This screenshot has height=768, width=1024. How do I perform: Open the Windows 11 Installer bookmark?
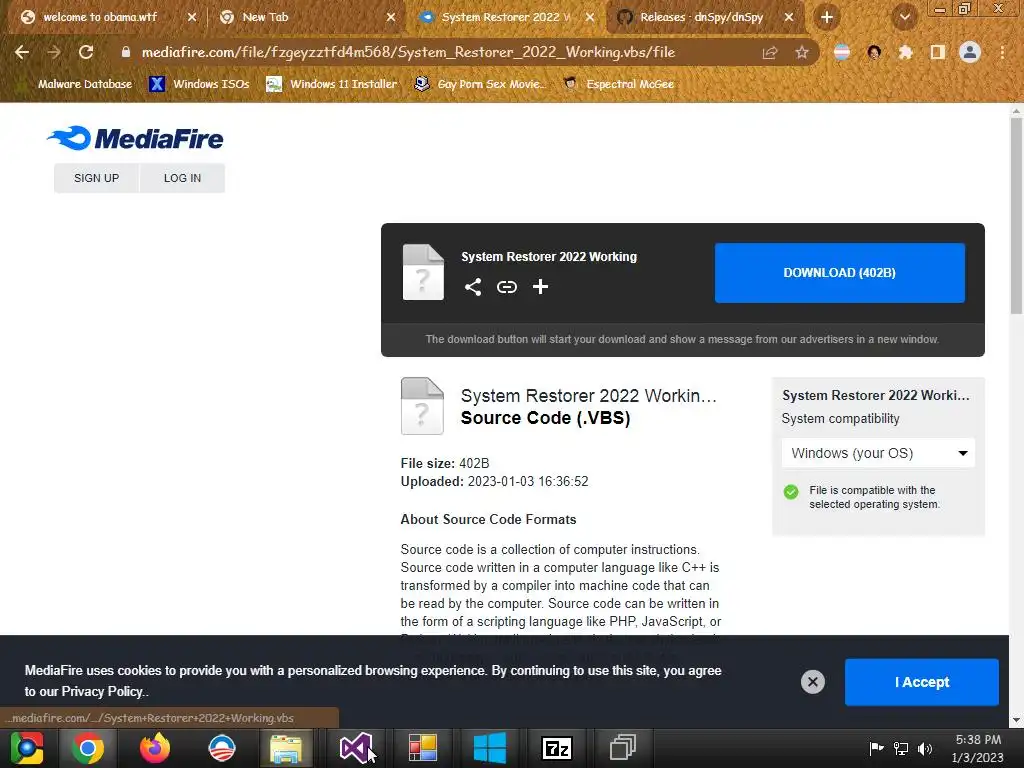tap(332, 84)
